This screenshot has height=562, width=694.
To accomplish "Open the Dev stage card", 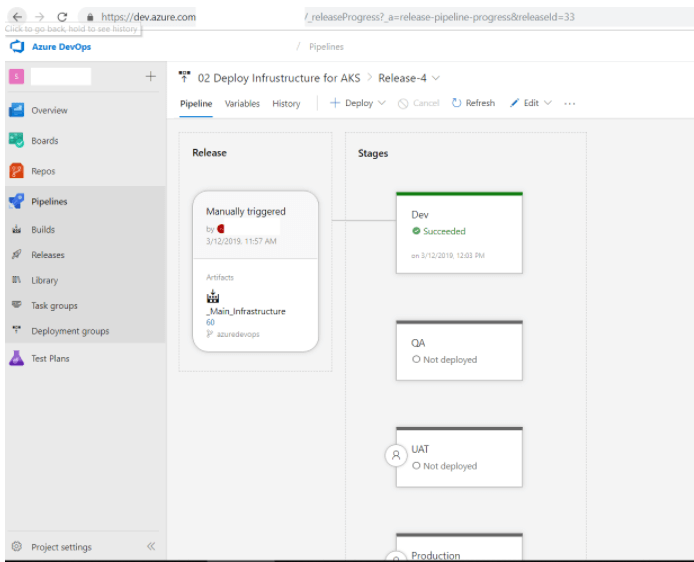I will [459, 233].
